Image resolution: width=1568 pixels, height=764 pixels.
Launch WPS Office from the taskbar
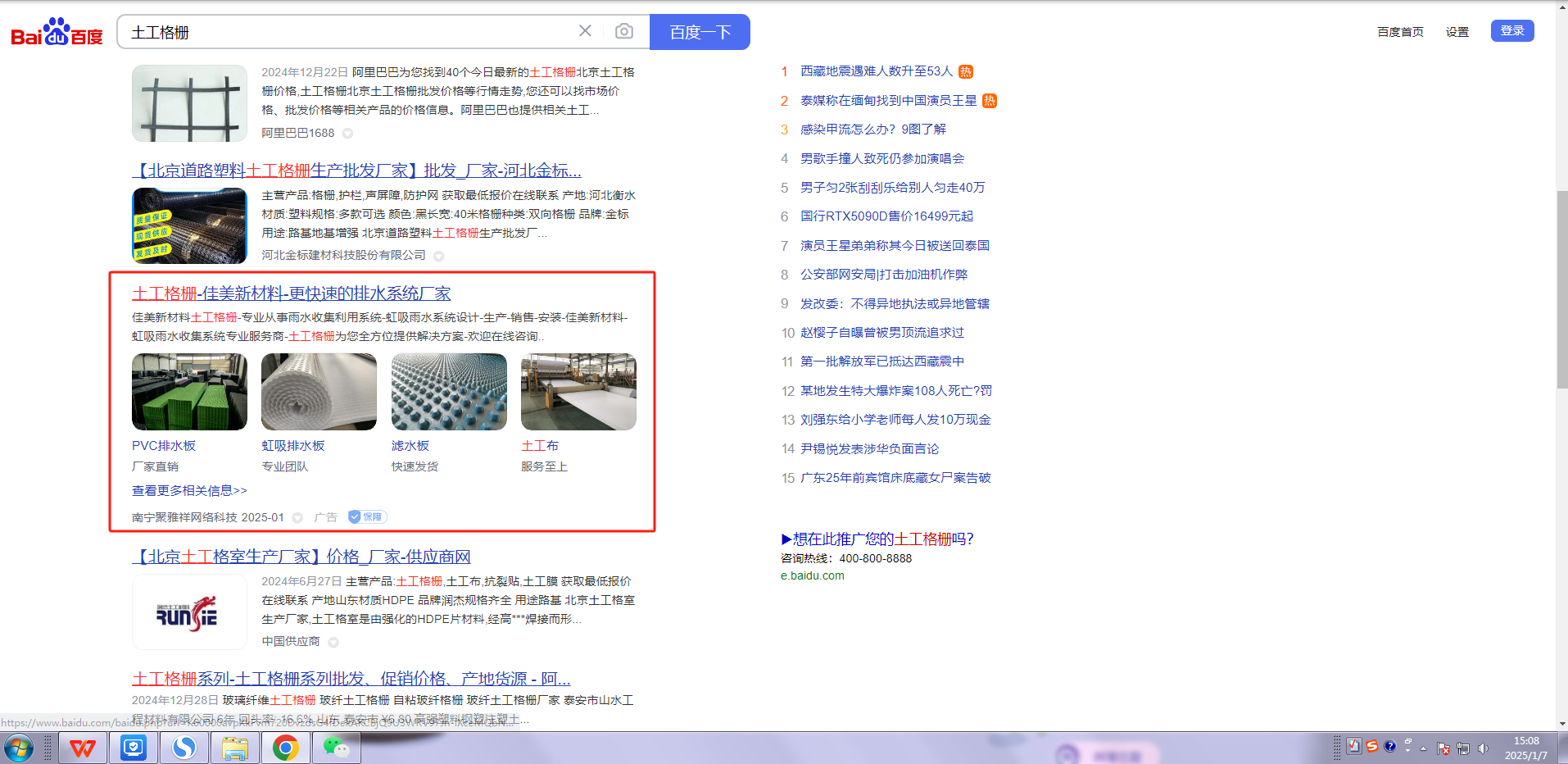pos(83,748)
